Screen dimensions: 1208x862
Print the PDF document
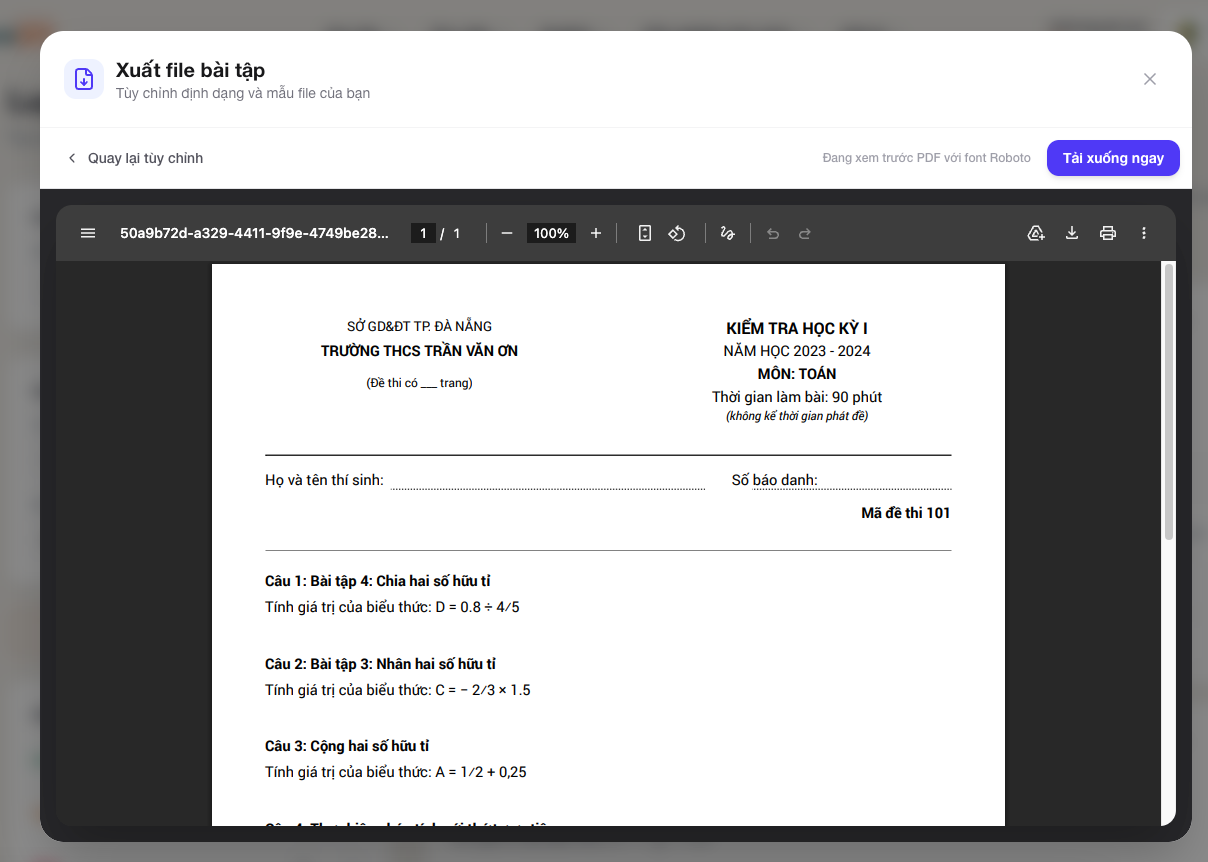click(x=1108, y=233)
